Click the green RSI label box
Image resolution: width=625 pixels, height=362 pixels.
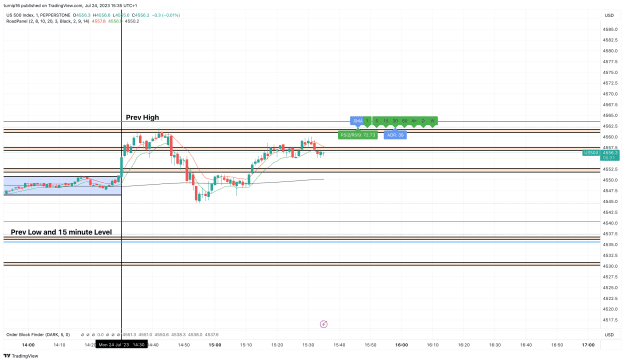pyautogui.click(x=358, y=135)
